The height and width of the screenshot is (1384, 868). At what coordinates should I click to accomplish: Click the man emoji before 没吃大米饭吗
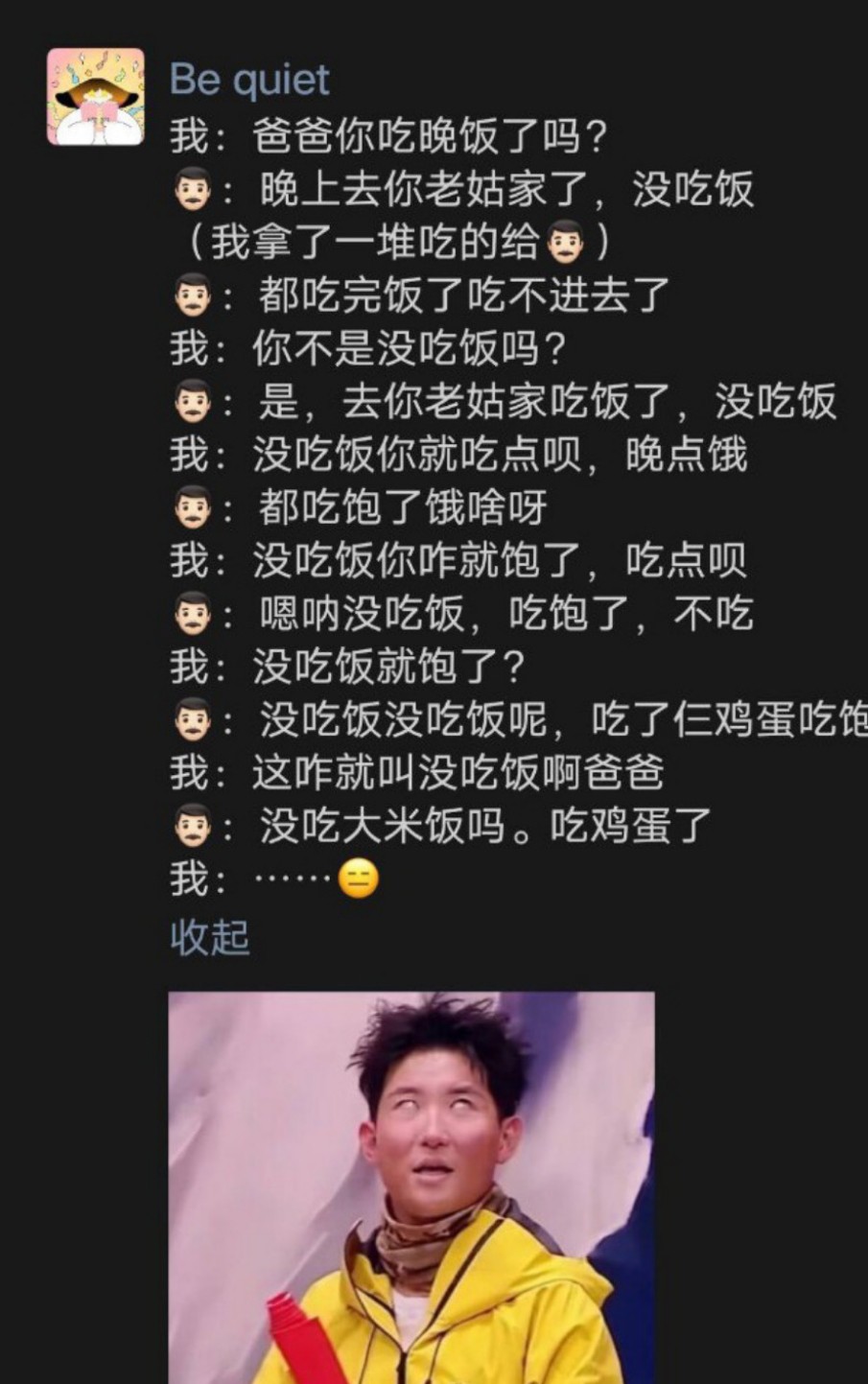(x=193, y=825)
